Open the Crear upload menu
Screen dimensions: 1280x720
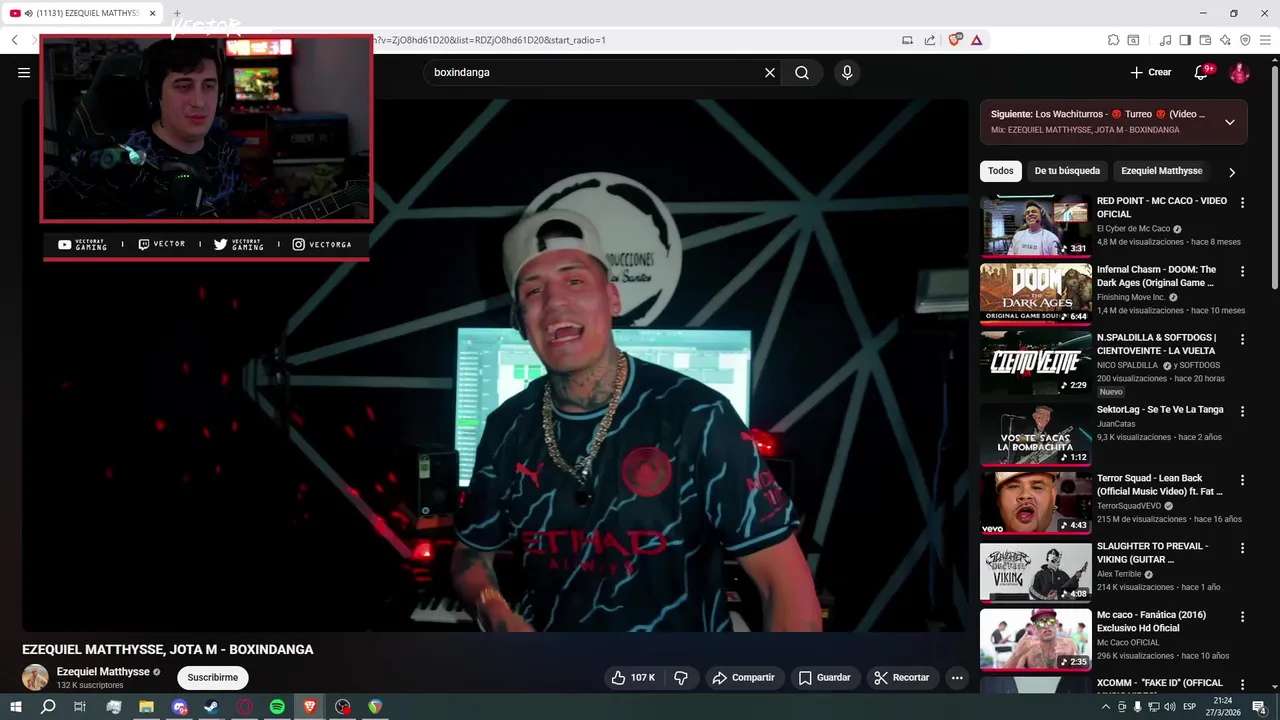click(x=1151, y=72)
